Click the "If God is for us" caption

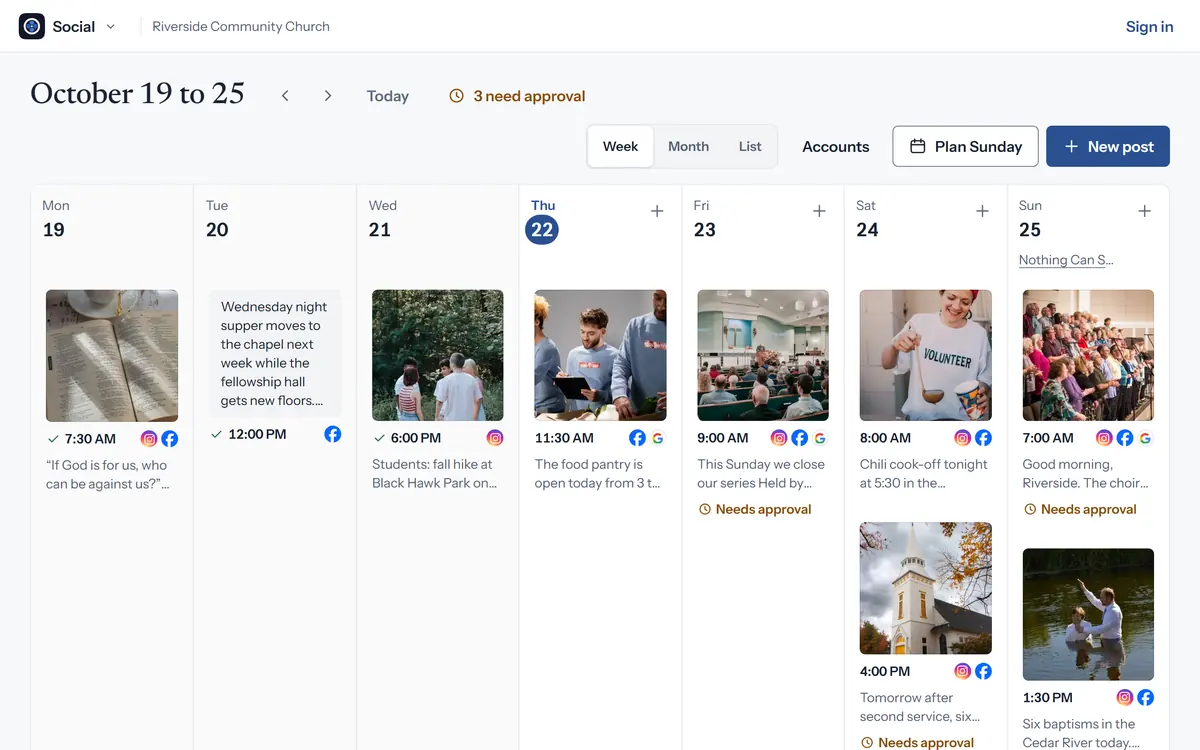(107, 475)
